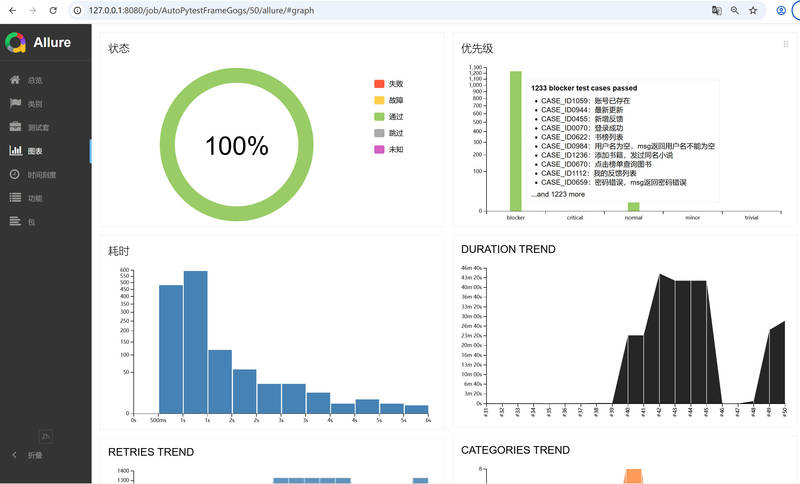Screen dimensions: 800x484
Task: Click the yellow 故障 legend swatch
Action: coord(379,100)
